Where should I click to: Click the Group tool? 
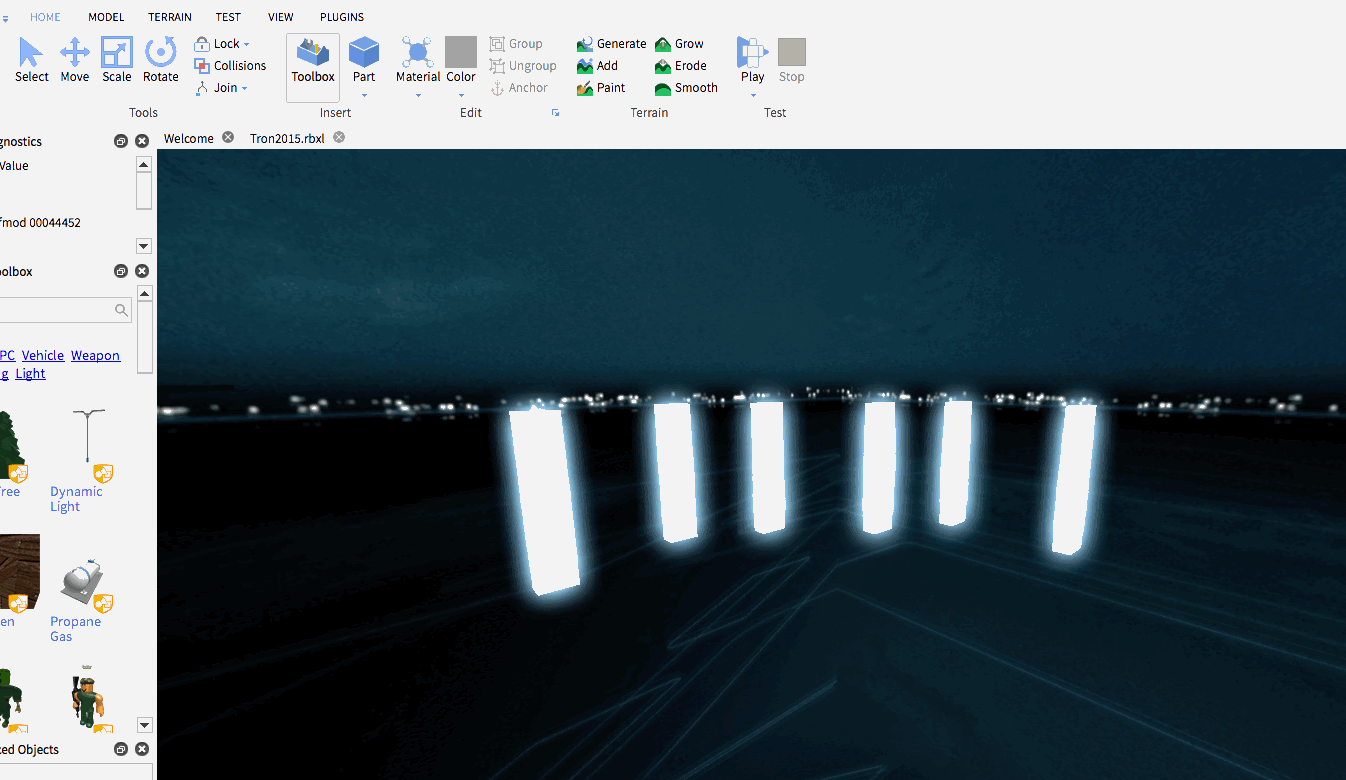click(x=516, y=44)
